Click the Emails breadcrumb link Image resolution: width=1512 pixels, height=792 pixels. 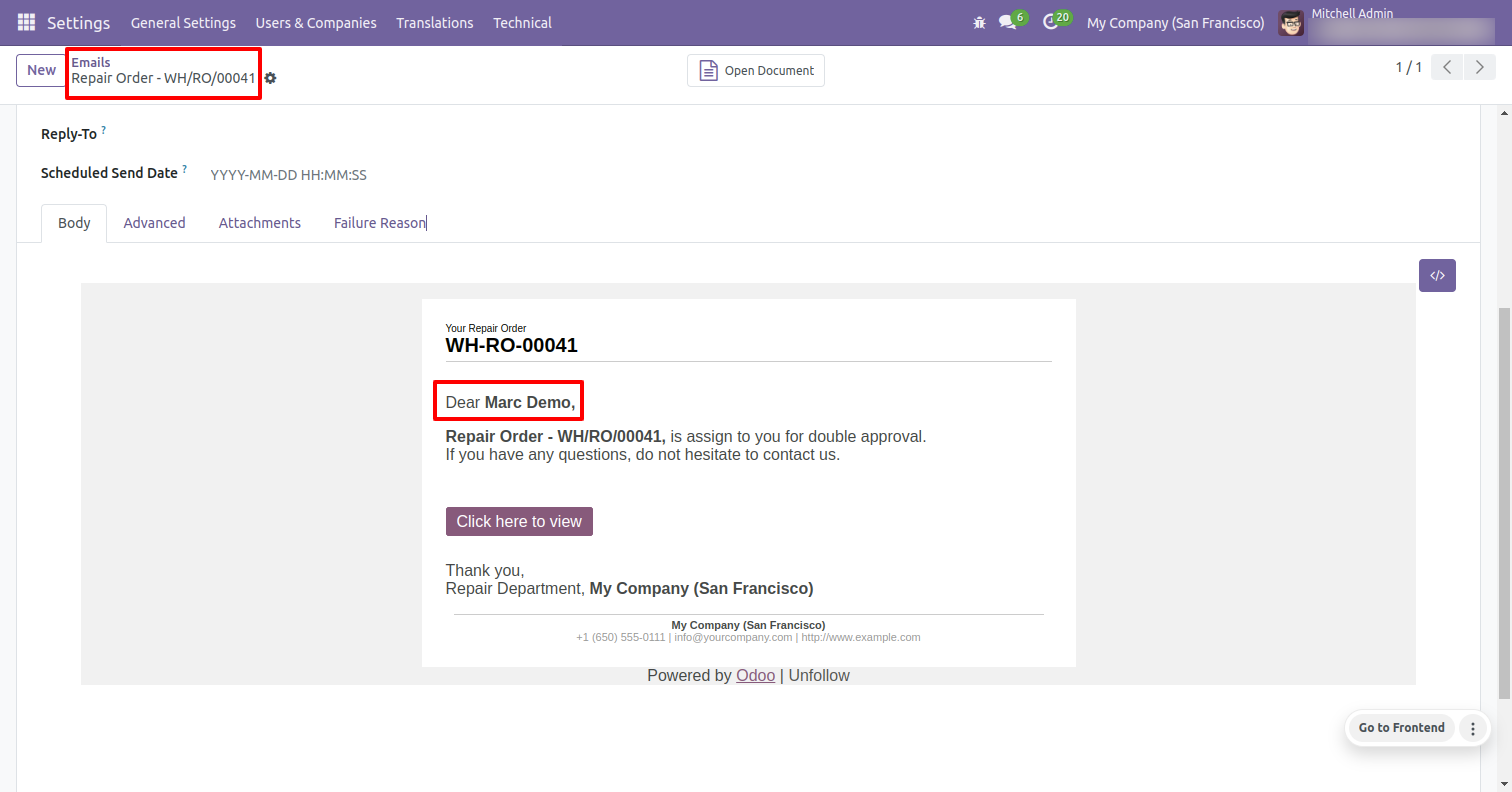click(91, 62)
